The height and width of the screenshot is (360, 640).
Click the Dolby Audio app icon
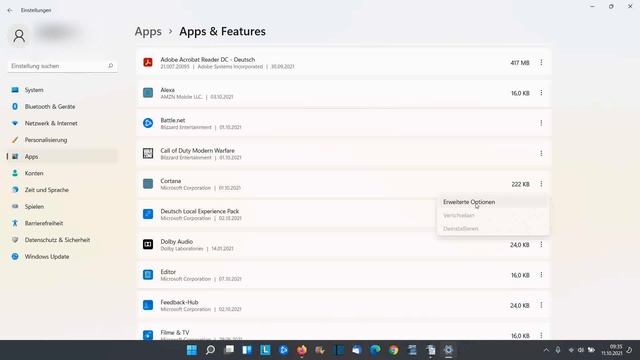(x=148, y=244)
